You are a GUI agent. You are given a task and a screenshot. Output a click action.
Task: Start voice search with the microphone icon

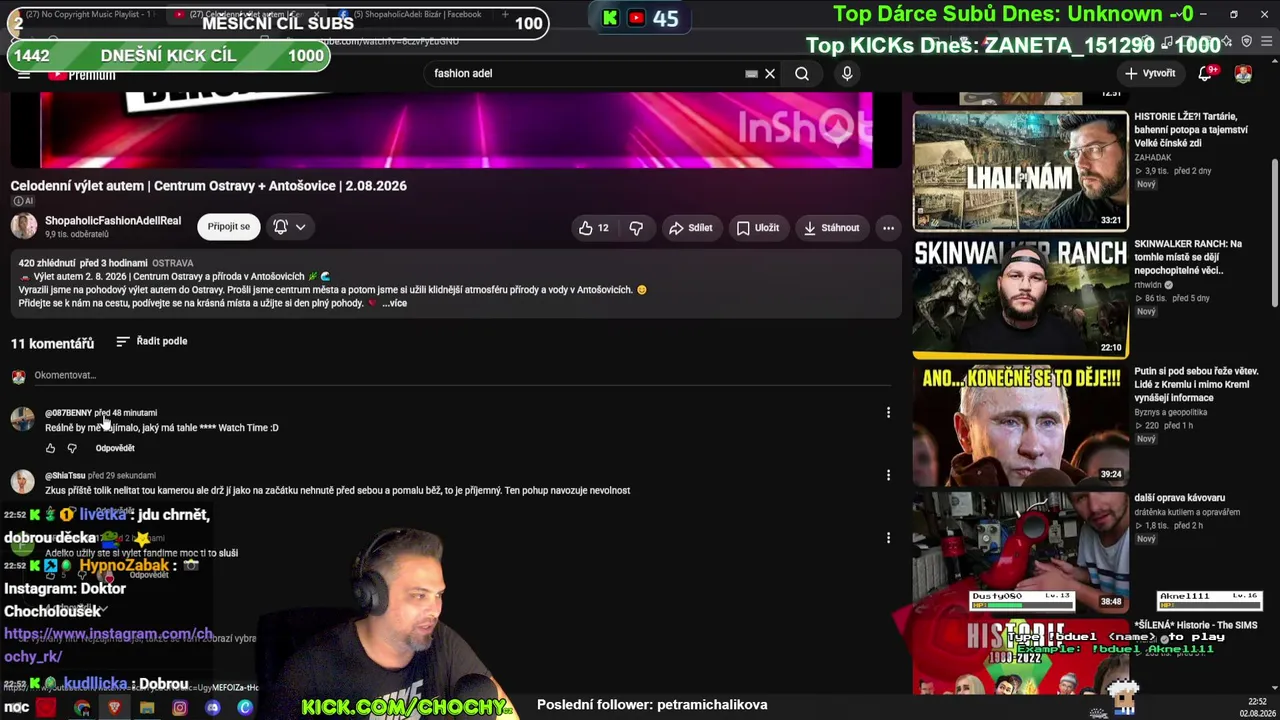(847, 73)
